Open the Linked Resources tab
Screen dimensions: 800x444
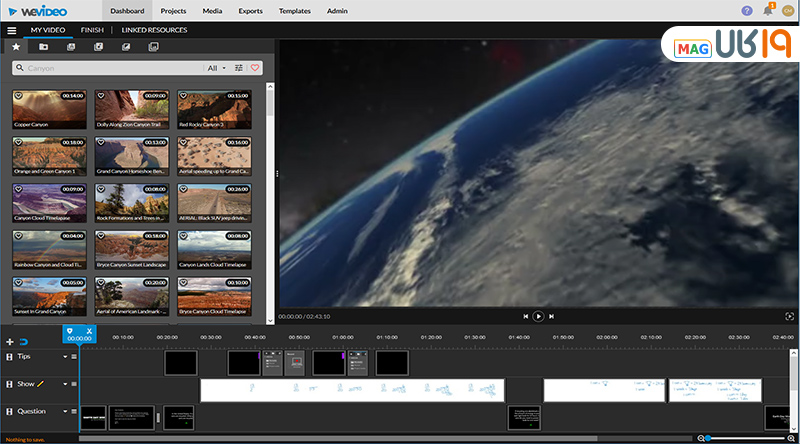tap(154, 30)
